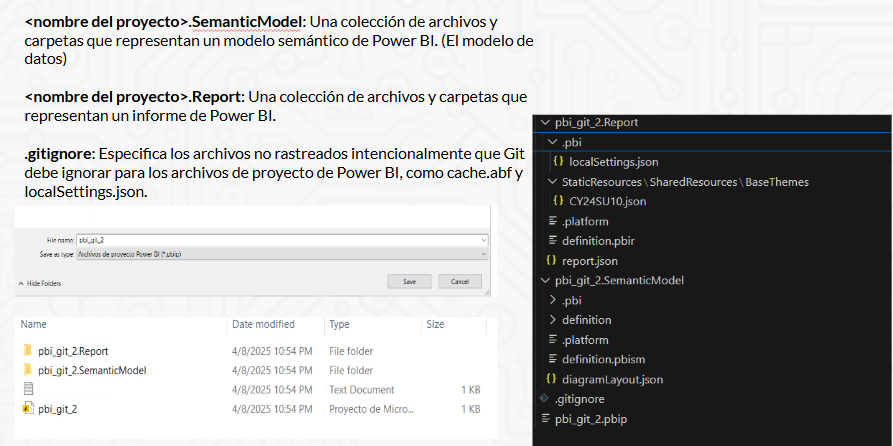This screenshot has width=893, height=446.
Task: Click the .gitignore diamond icon
Action: point(545,400)
